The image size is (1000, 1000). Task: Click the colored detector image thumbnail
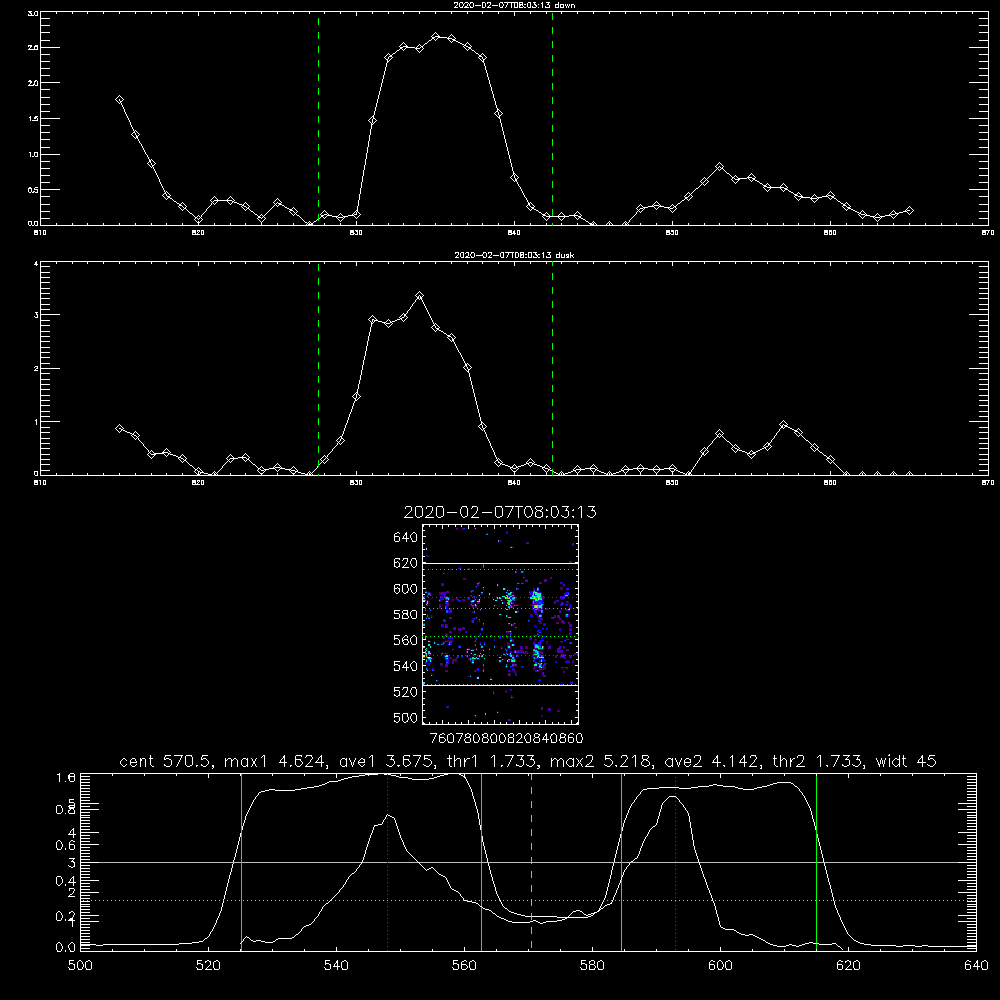coord(500,624)
